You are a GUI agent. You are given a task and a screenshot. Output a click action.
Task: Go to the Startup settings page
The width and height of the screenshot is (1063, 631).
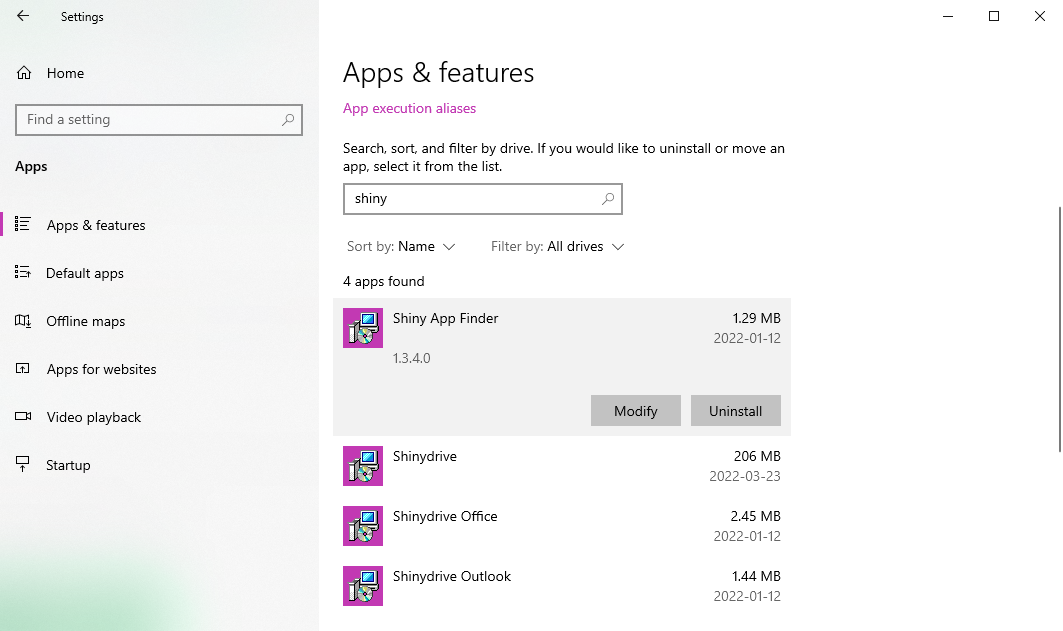pos(68,465)
